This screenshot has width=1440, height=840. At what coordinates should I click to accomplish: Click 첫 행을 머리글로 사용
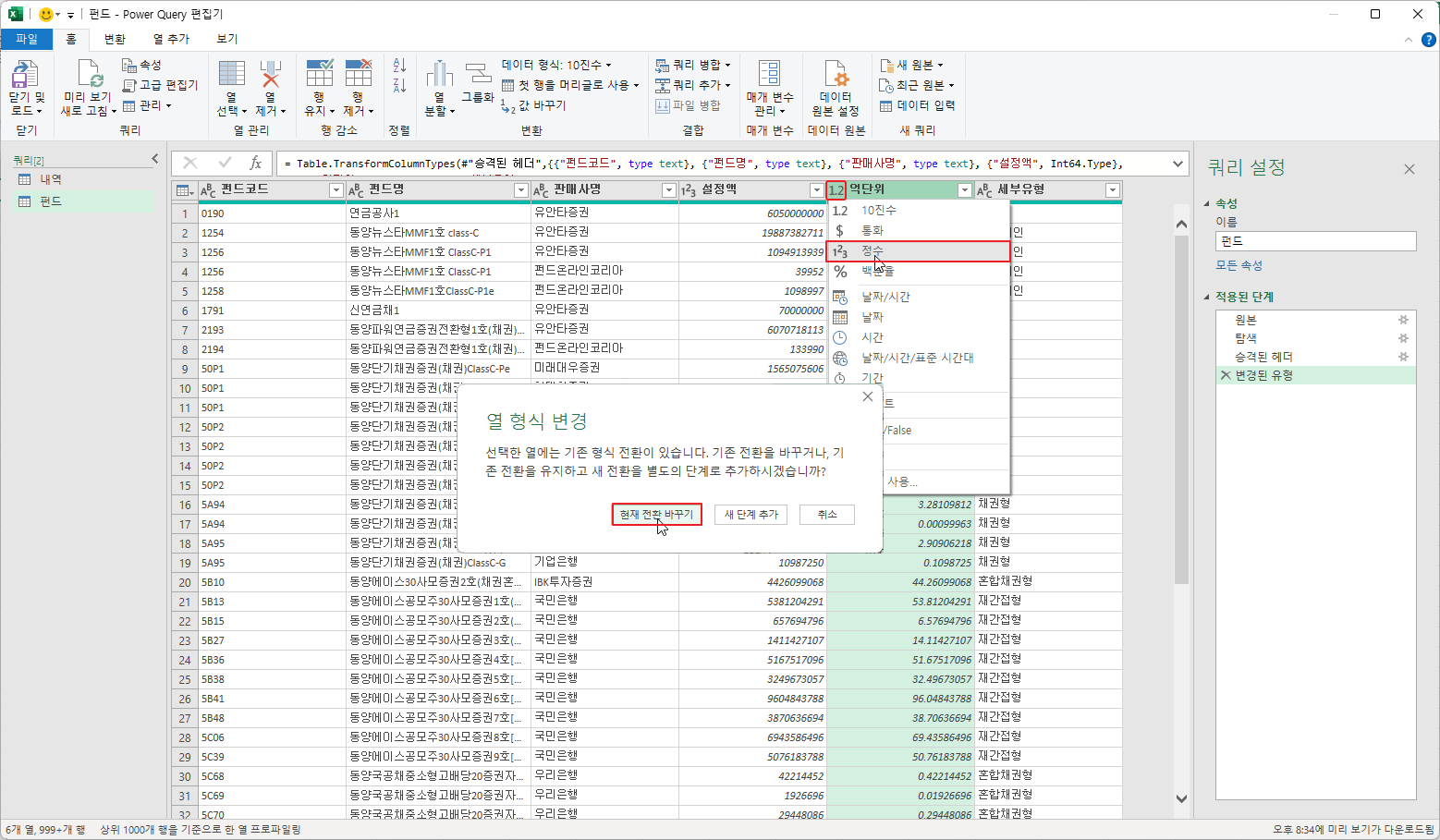tap(570, 85)
